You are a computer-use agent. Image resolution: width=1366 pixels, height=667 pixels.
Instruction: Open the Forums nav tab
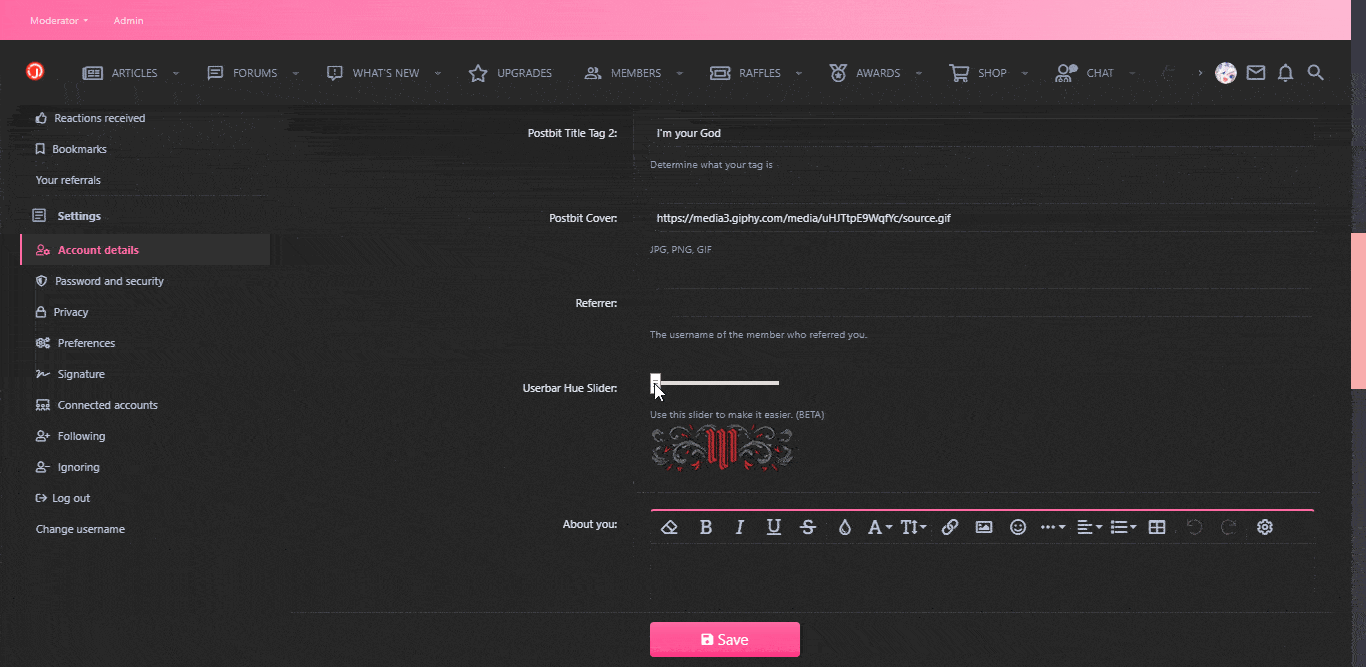point(243,73)
